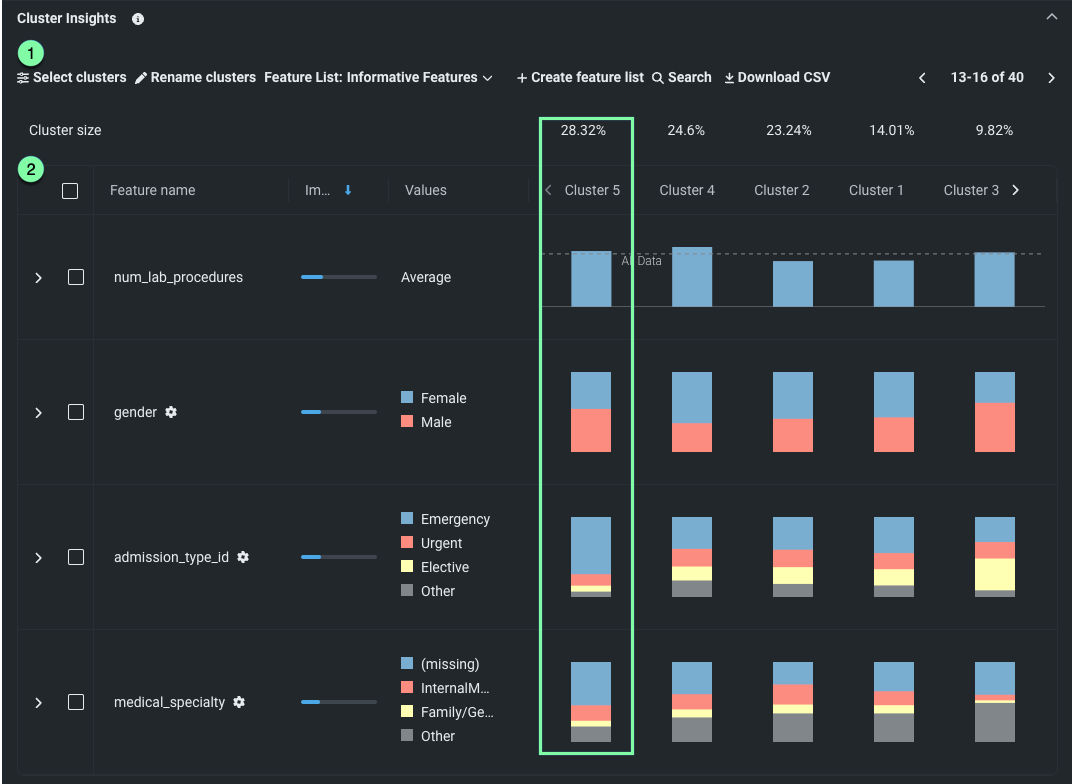Click Emergency blue color swatch in legend
The height and width of the screenshot is (784, 1072).
(x=407, y=519)
